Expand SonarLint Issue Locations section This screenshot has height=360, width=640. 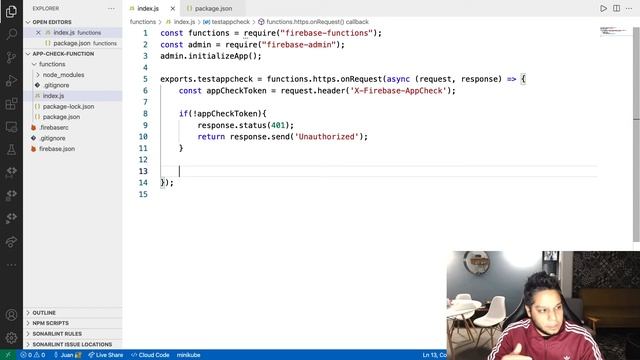click(73, 344)
